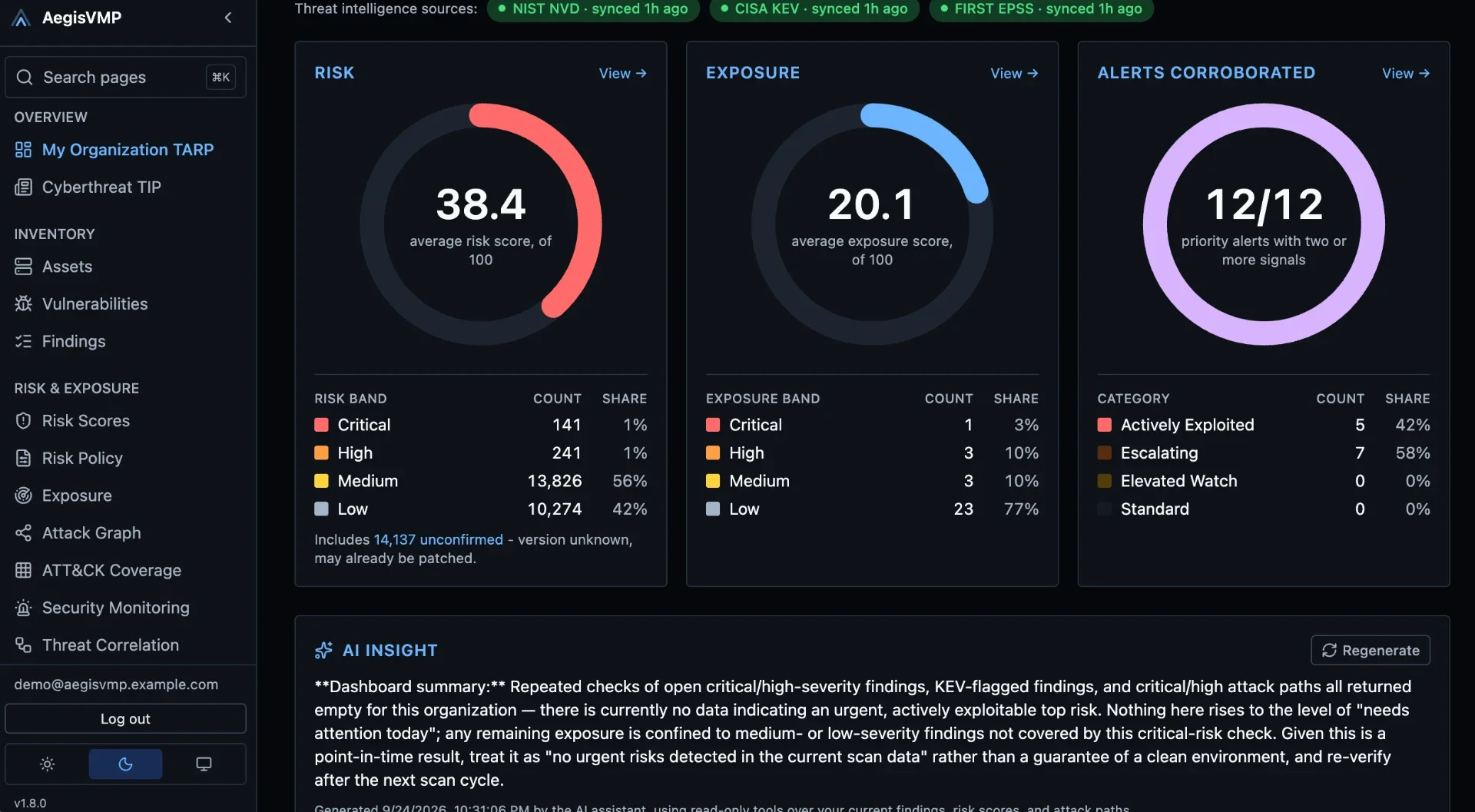Image resolution: width=1475 pixels, height=812 pixels.
Task: Click the Findings checklist icon
Action: 24,341
